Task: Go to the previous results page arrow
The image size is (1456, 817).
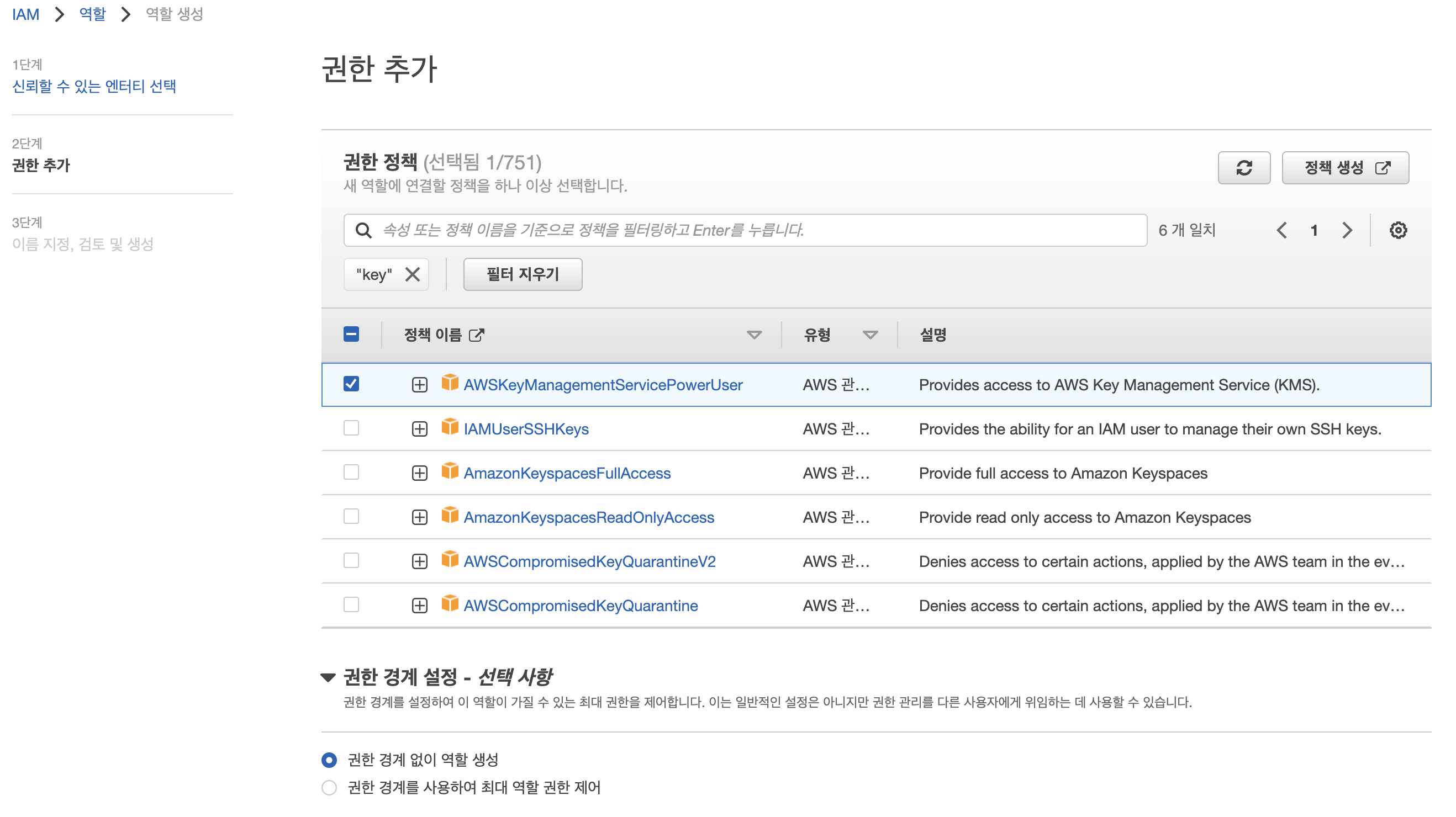Action: (x=1281, y=230)
